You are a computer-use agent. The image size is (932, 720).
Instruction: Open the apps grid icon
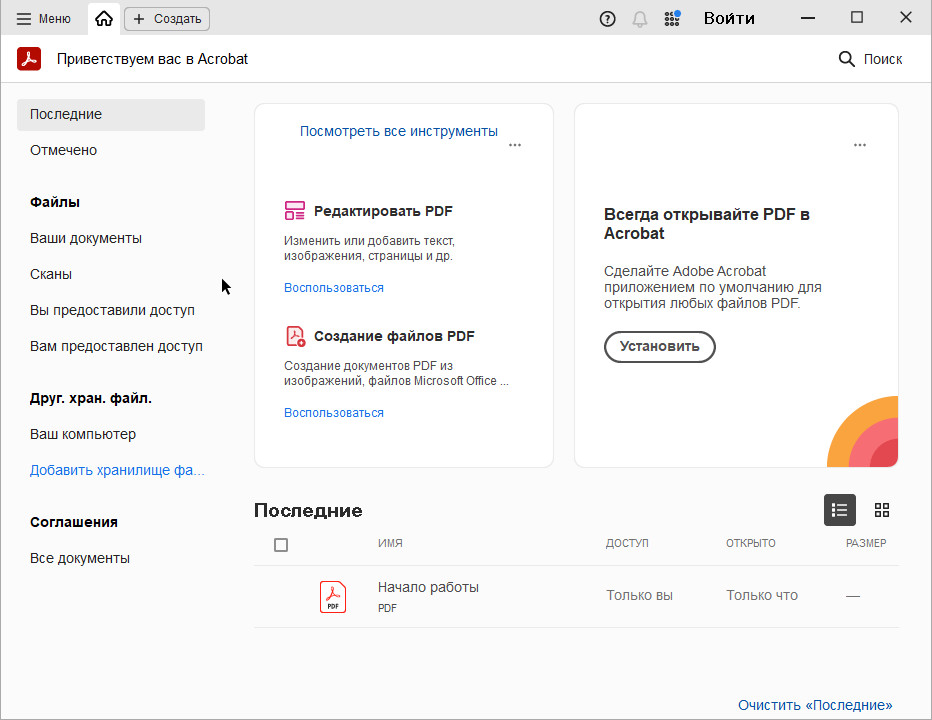(672, 18)
